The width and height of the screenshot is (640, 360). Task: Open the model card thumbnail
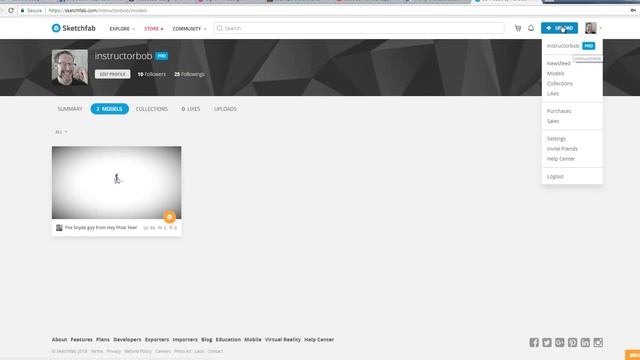(x=116, y=182)
